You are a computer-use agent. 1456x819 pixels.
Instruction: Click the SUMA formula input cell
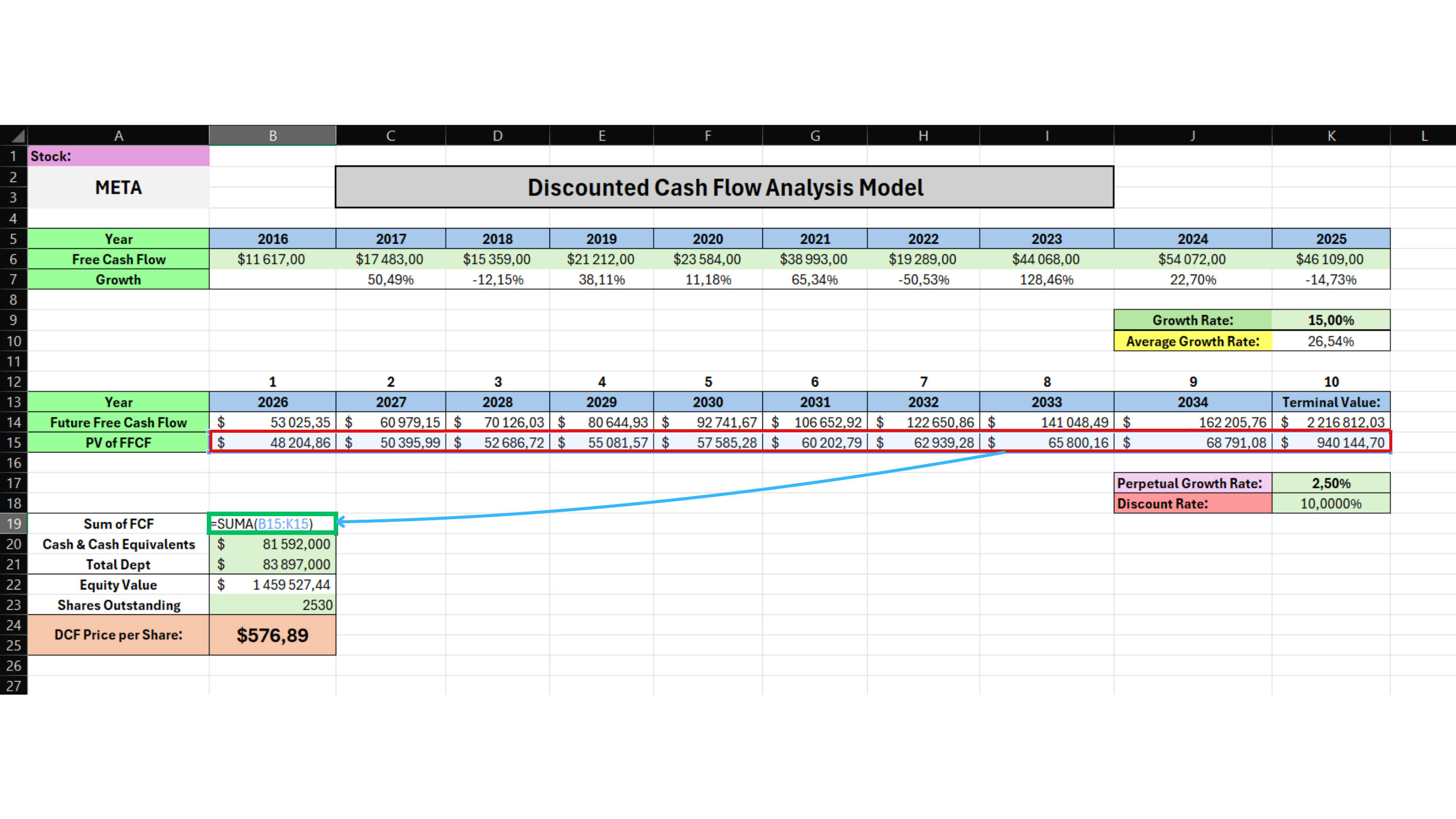point(272,523)
